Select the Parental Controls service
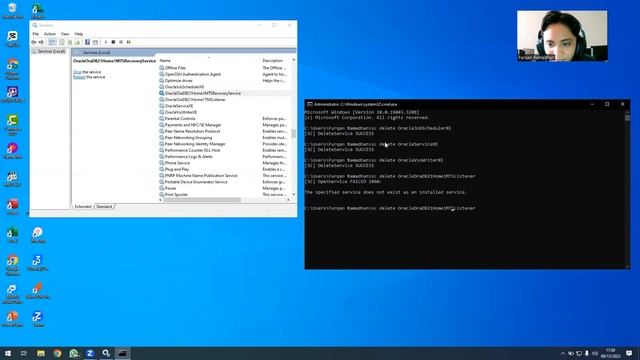Viewport: 640px width, 360px height. pos(224,118)
